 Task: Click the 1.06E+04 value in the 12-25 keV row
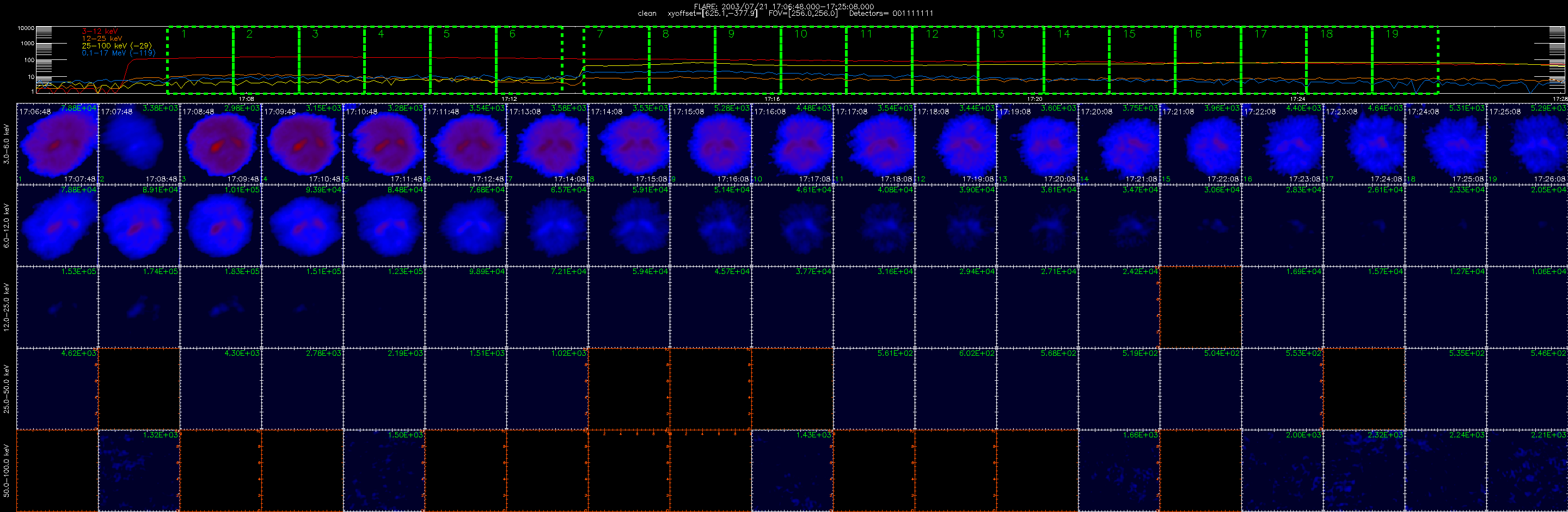coord(1548,272)
